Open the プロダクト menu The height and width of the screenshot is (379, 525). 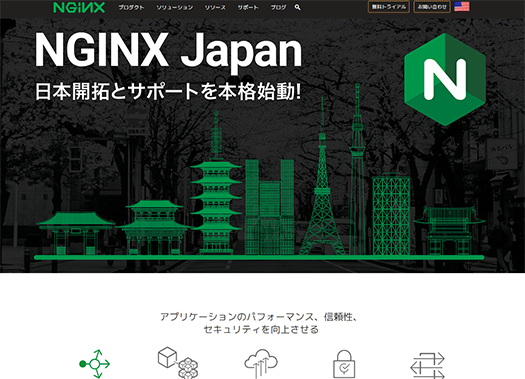tap(131, 7)
